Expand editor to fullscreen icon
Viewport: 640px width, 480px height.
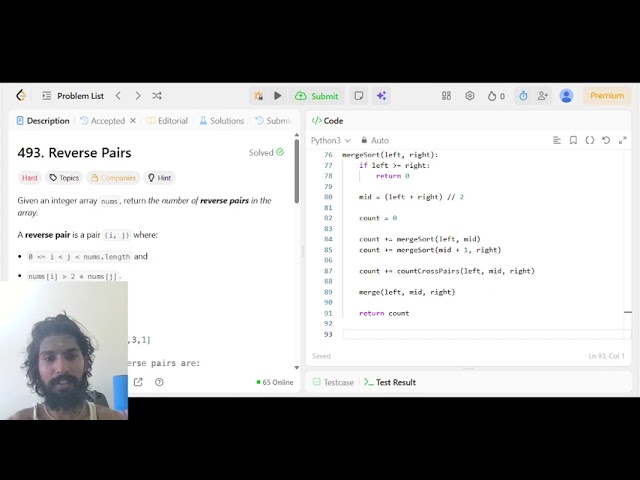point(622,140)
